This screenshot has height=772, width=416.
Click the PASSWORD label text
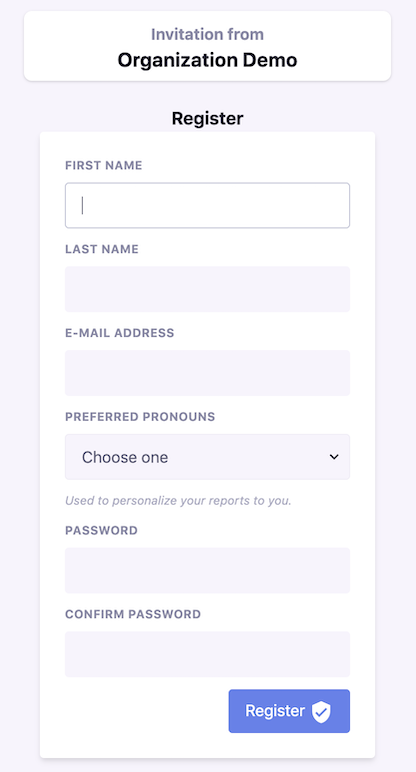pos(101,530)
